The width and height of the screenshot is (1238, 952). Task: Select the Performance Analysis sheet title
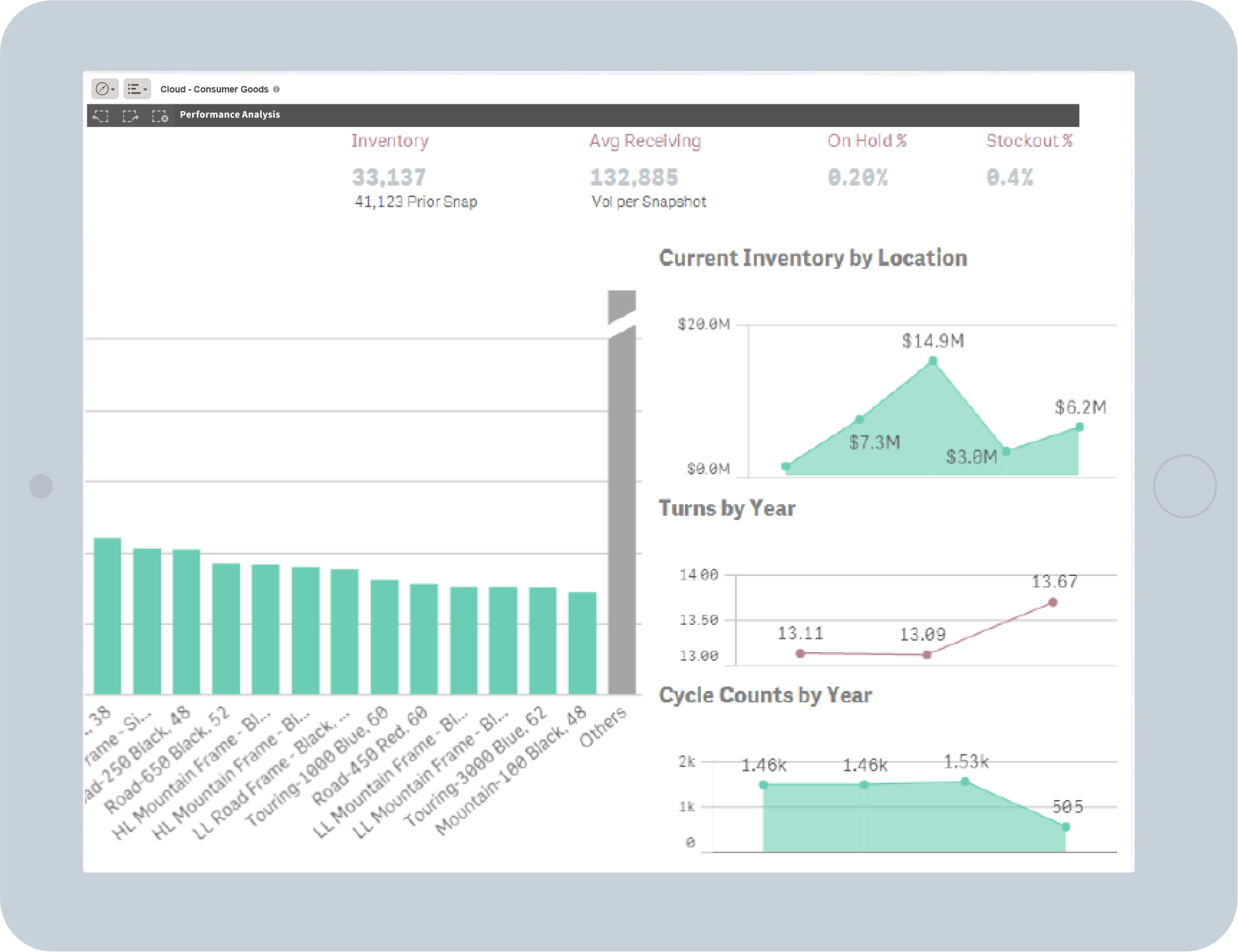coord(230,115)
